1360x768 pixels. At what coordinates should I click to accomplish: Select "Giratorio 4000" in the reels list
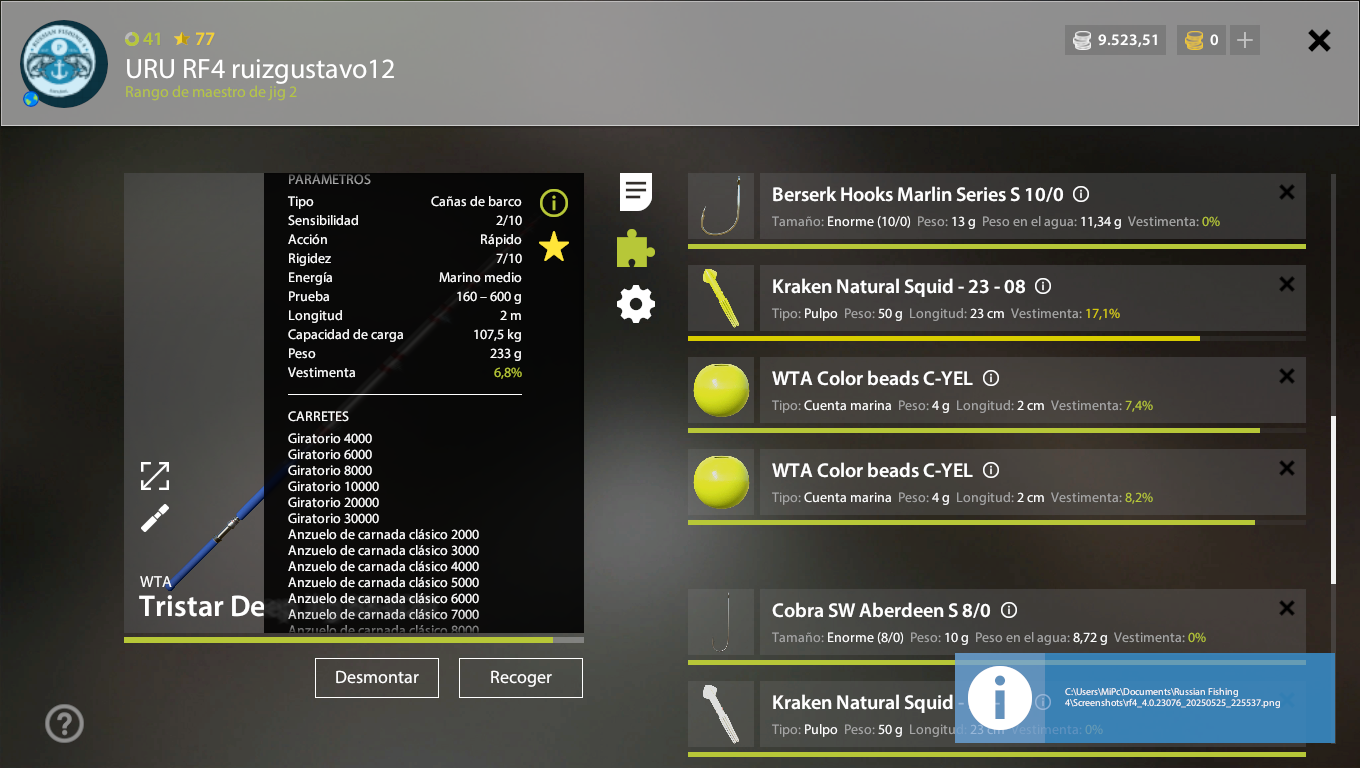330,438
